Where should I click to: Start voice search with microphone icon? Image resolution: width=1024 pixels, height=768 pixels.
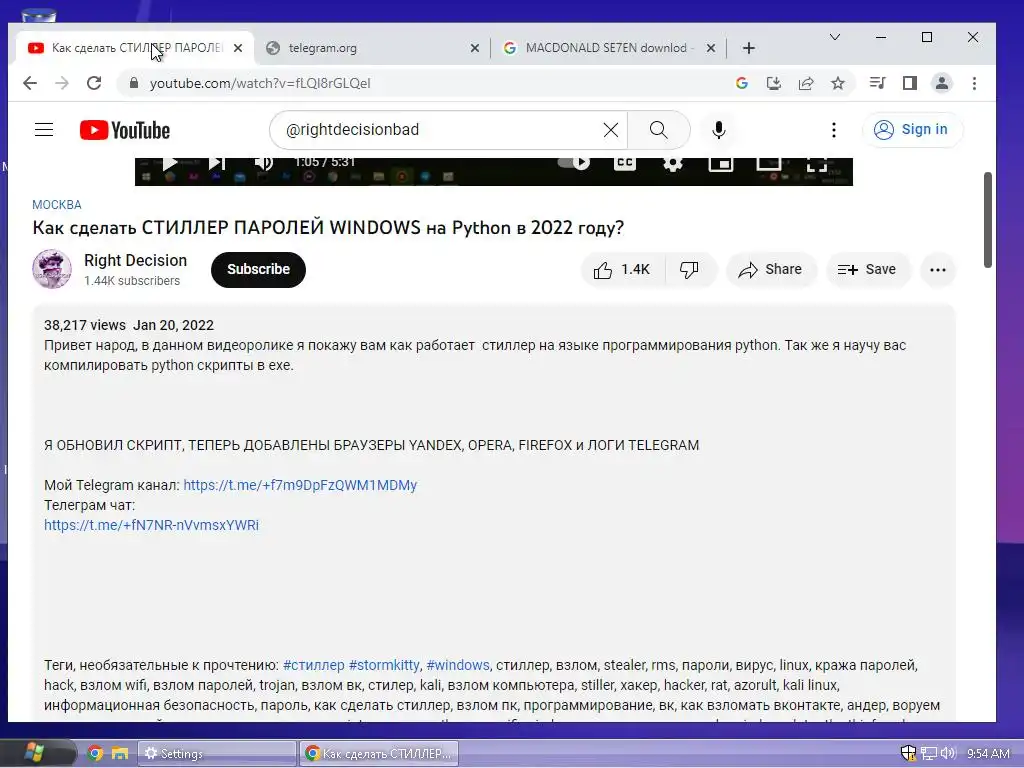pos(718,130)
